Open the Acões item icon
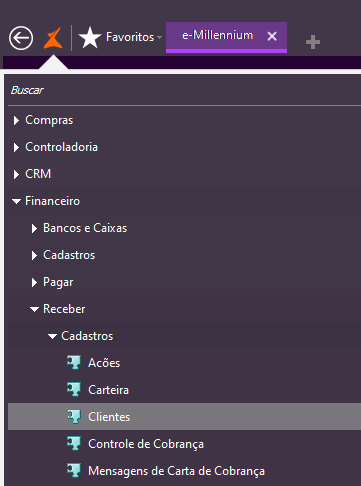Viewport: 361px width, 486px height. coord(74,362)
